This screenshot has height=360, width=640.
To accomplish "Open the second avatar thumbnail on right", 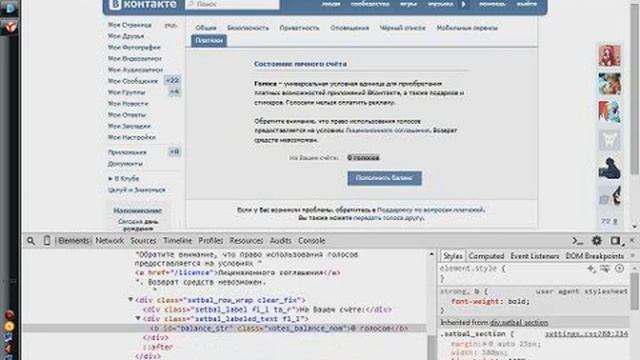I will 609,84.
